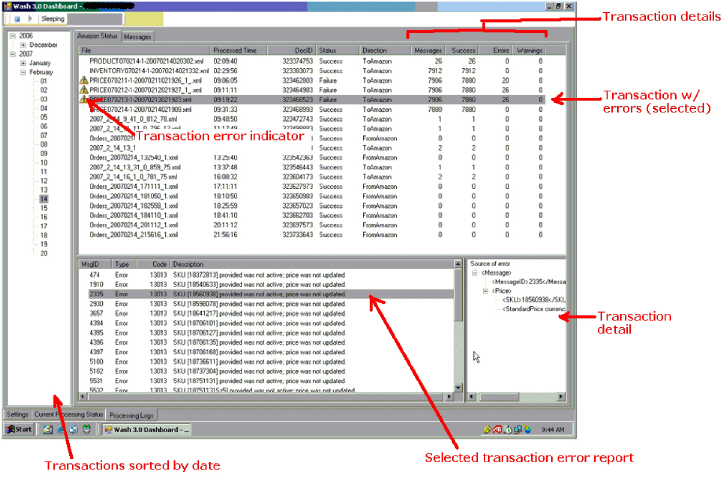
Task: Select day 14 in the date tree
Action: point(44,199)
